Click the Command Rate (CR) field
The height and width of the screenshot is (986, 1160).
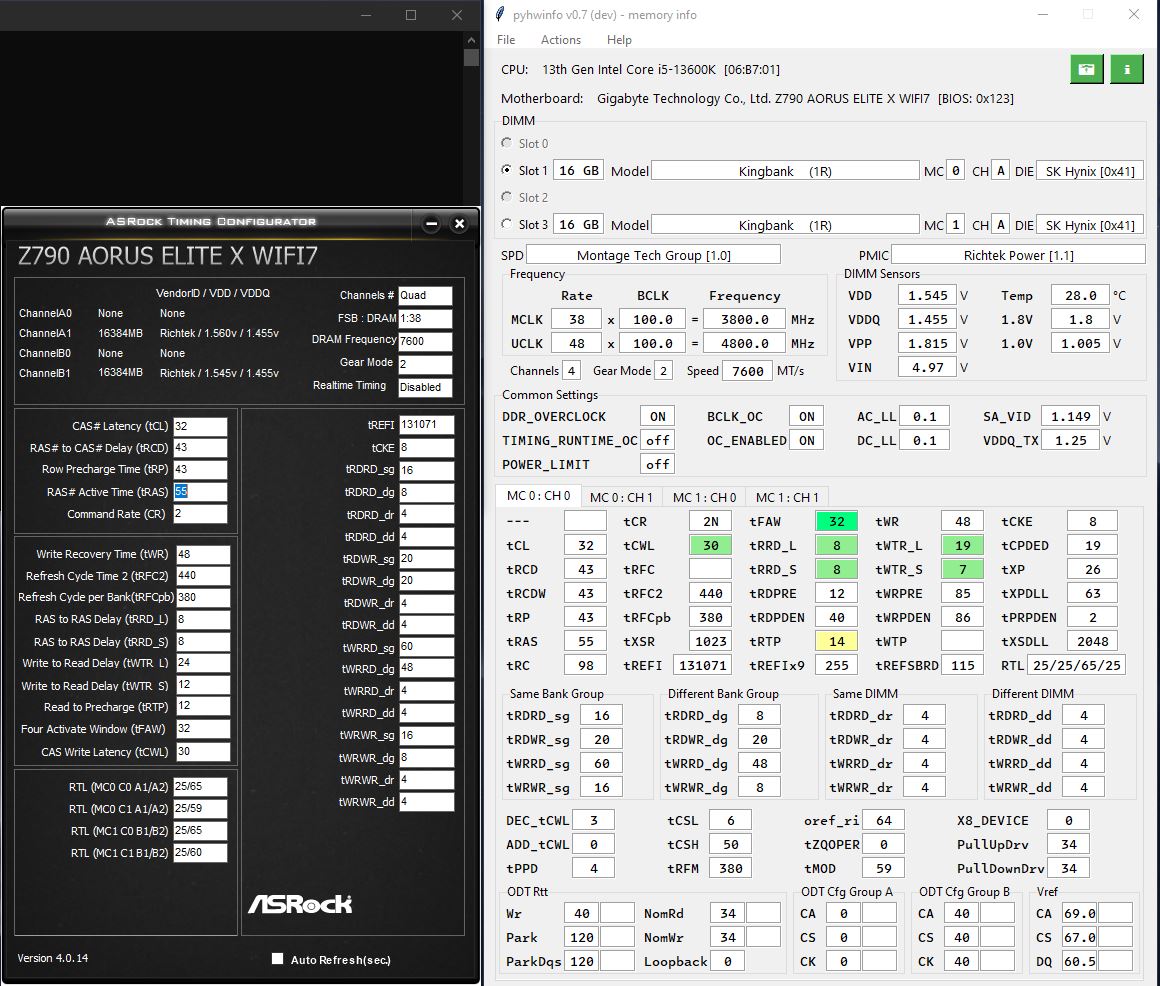point(200,513)
